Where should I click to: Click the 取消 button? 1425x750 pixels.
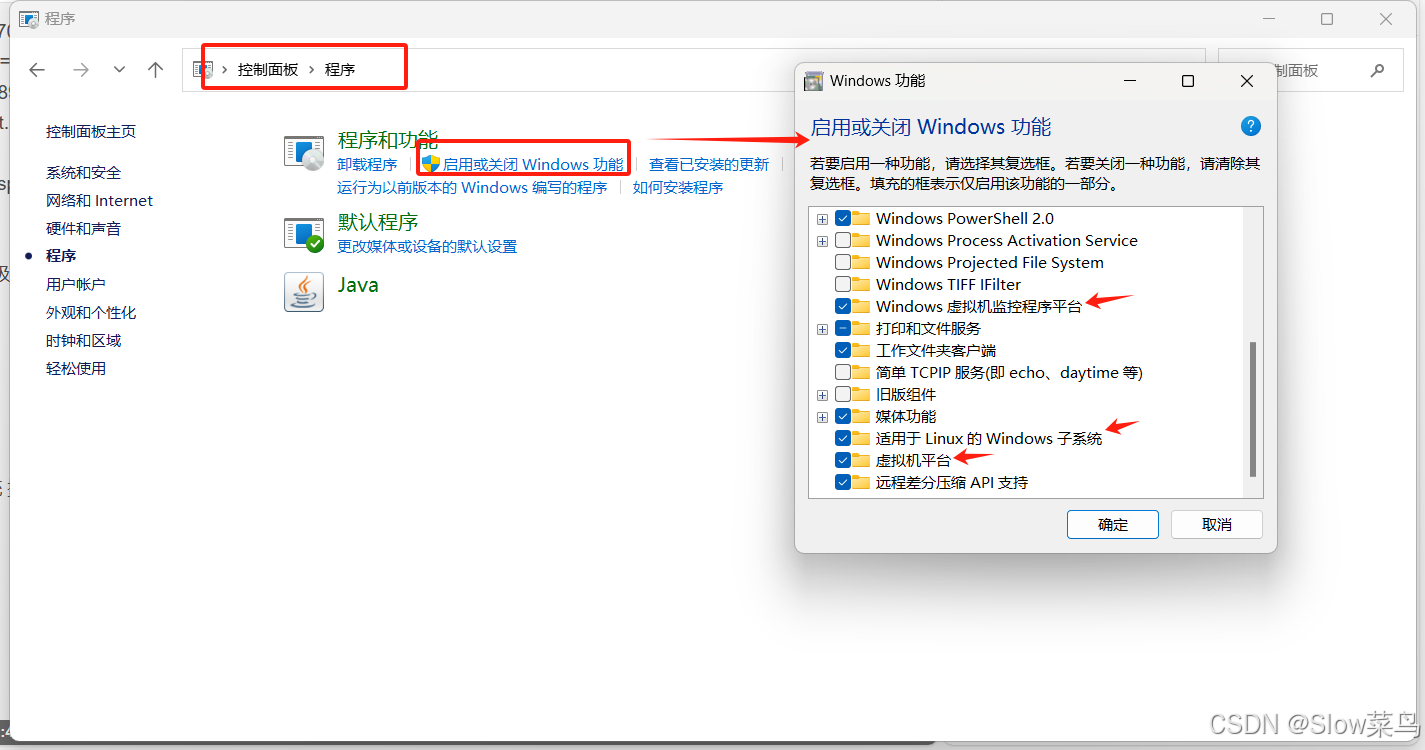(1217, 525)
